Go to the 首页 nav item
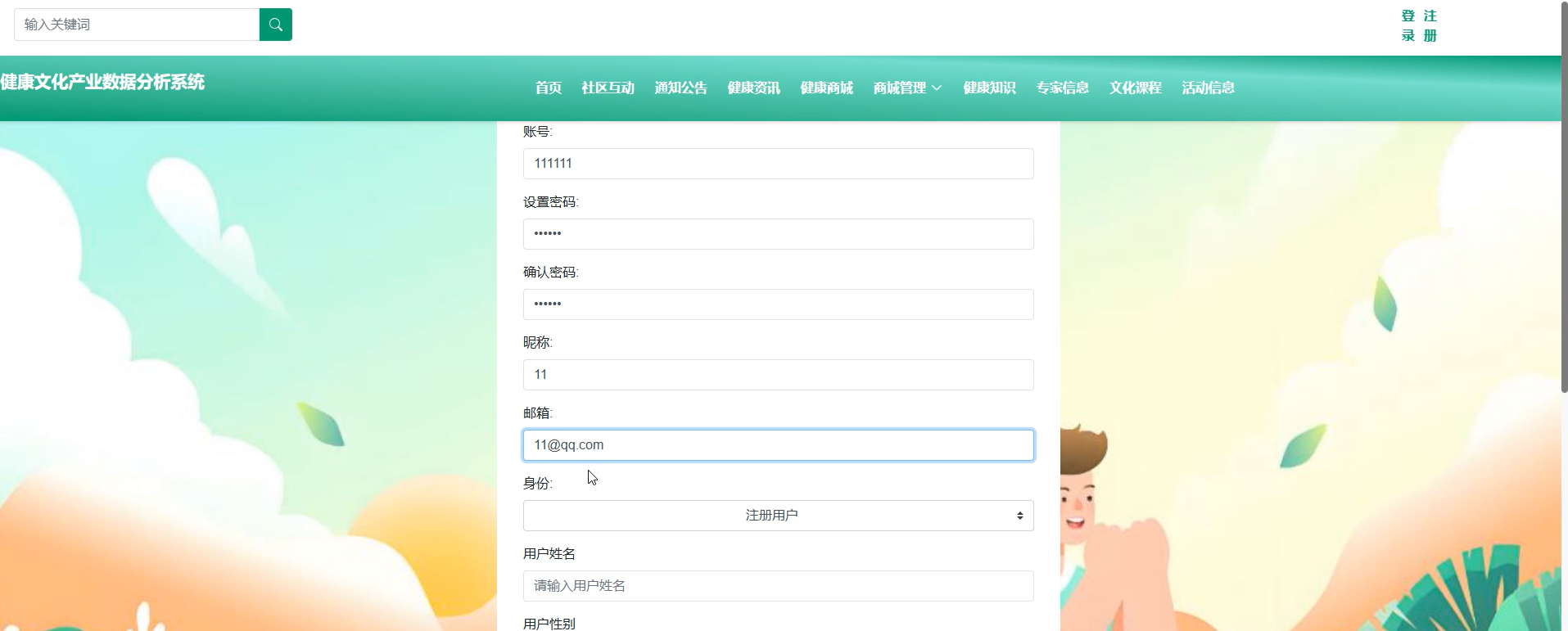1568x631 pixels. coord(549,88)
